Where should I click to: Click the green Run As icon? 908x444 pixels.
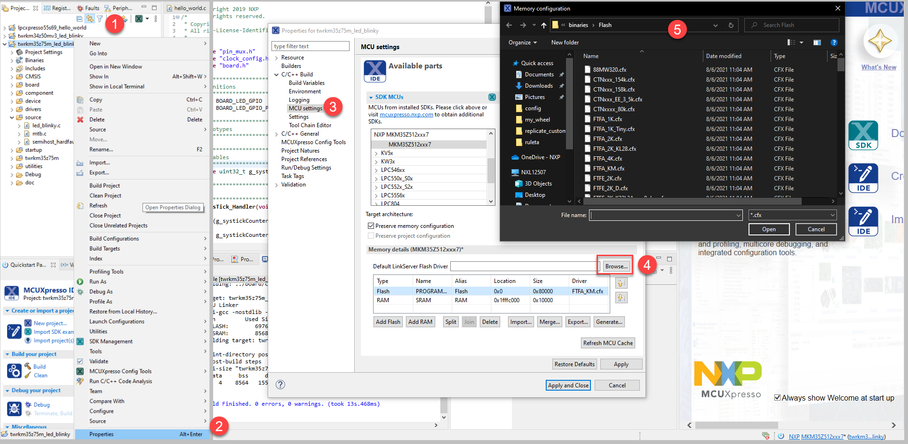click(80, 282)
